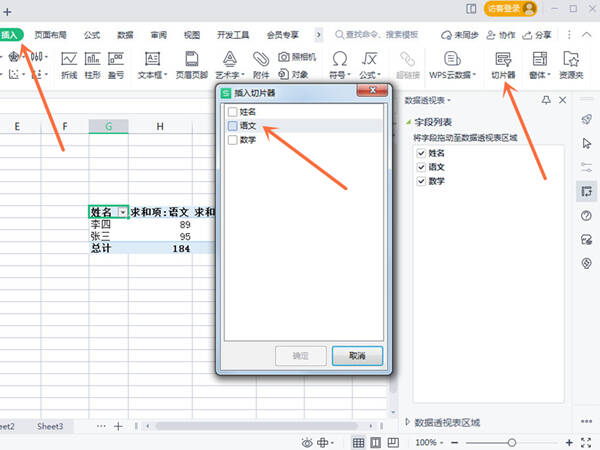Image resolution: width=600 pixels, height=450 pixels.
Task: Open the 数据 ribbon tab
Action: coord(125,35)
